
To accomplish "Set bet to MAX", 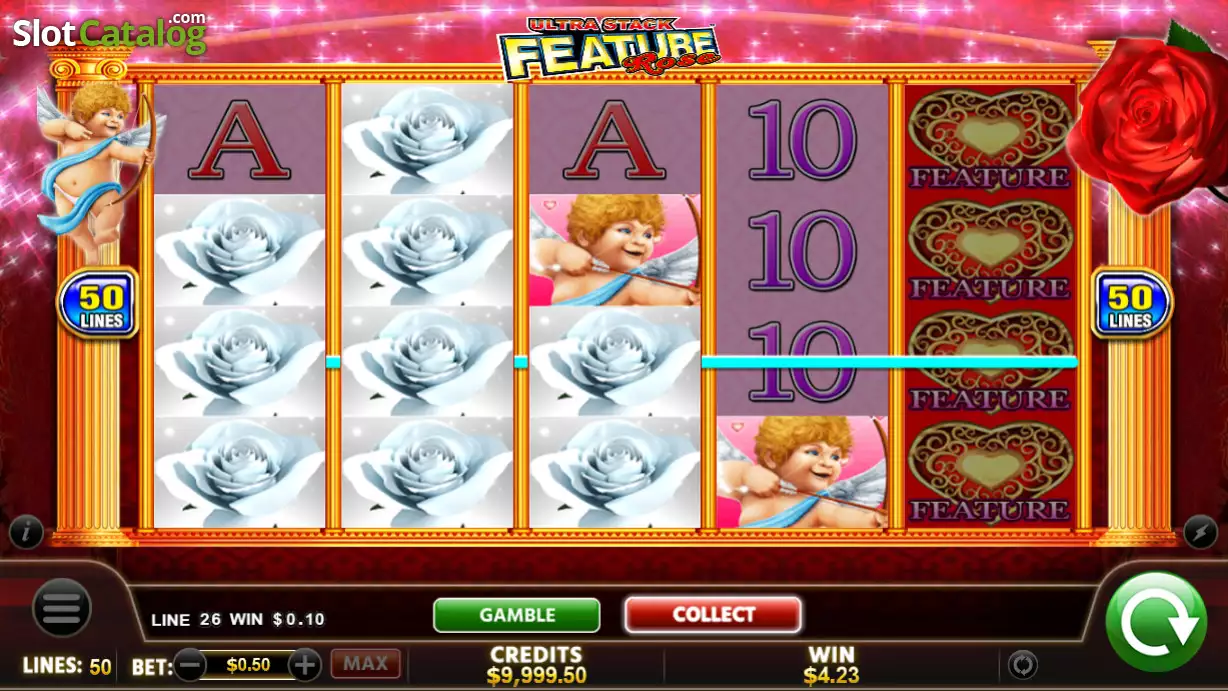I will tap(366, 663).
